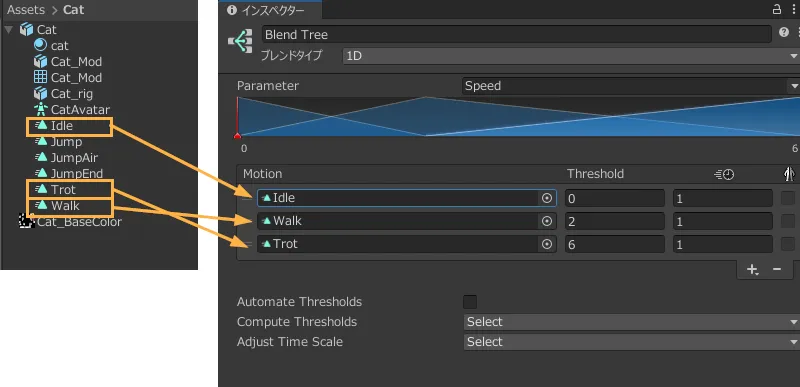Remove a motion with the minus button
This screenshot has width=800, height=387.
click(x=777, y=269)
